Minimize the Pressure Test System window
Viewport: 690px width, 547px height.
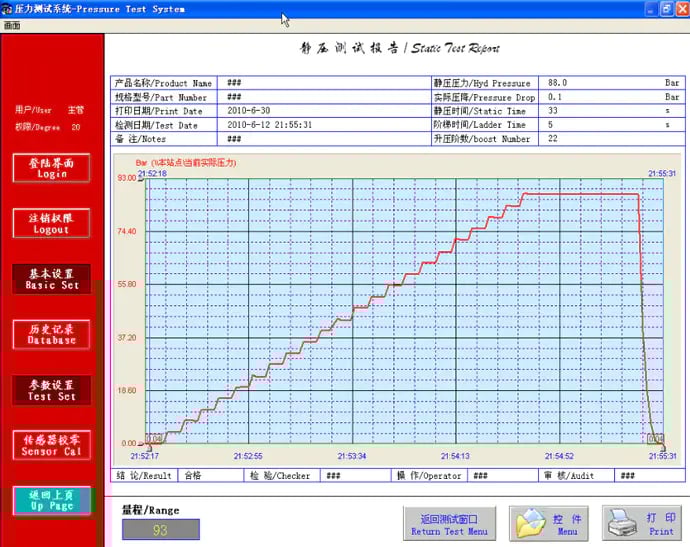coord(651,9)
